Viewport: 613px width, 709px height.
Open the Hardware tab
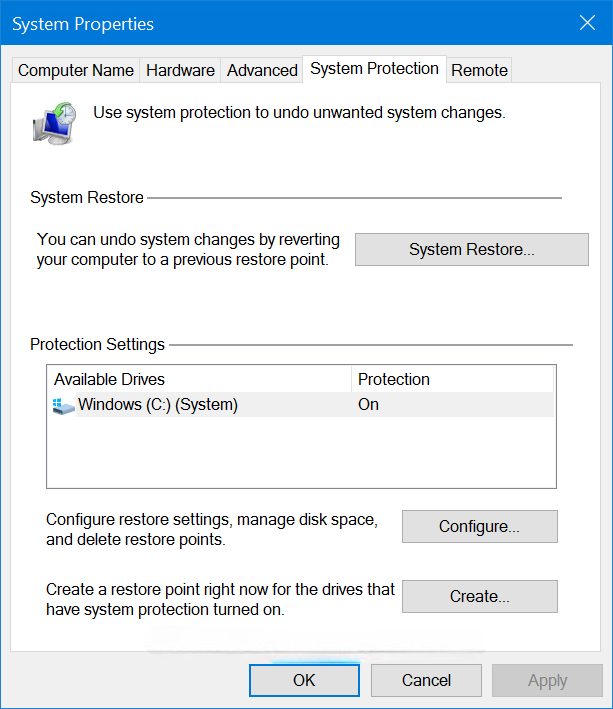pyautogui.click(x=180, y=70)
